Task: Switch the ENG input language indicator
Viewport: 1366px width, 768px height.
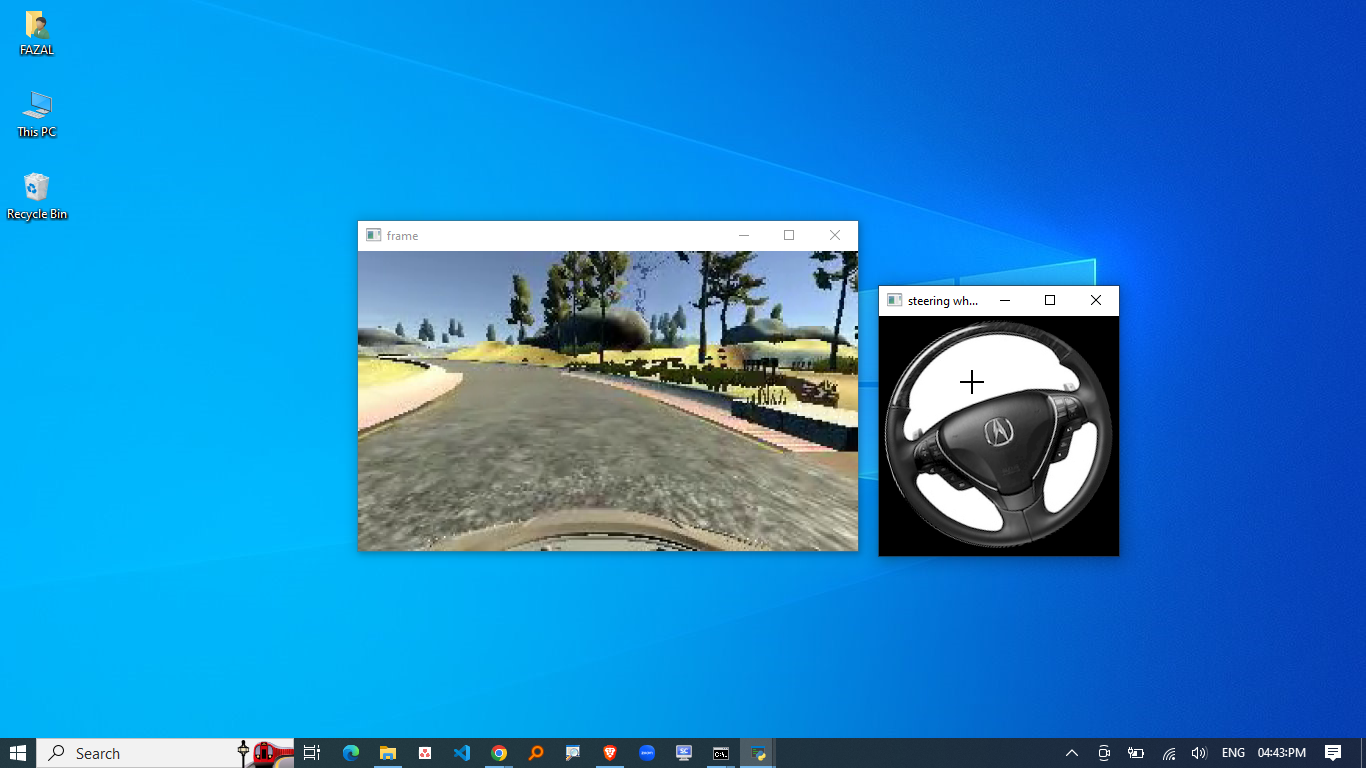Action: point(1233,753)
